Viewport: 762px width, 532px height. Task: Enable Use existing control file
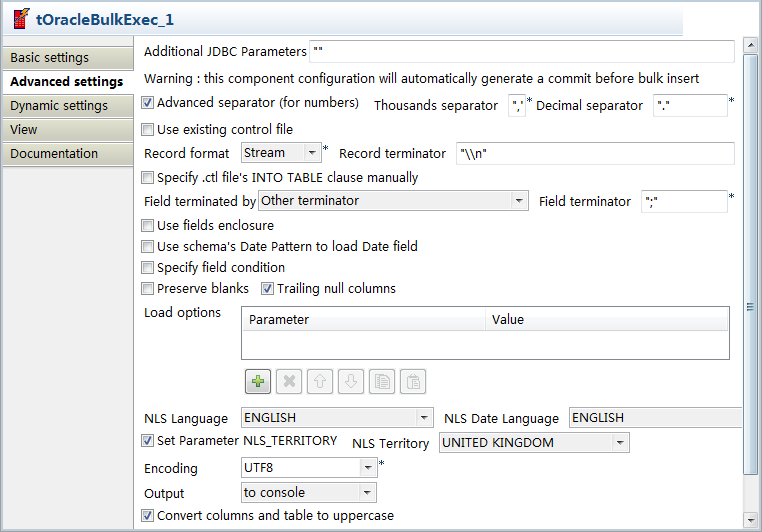point(148,129)
